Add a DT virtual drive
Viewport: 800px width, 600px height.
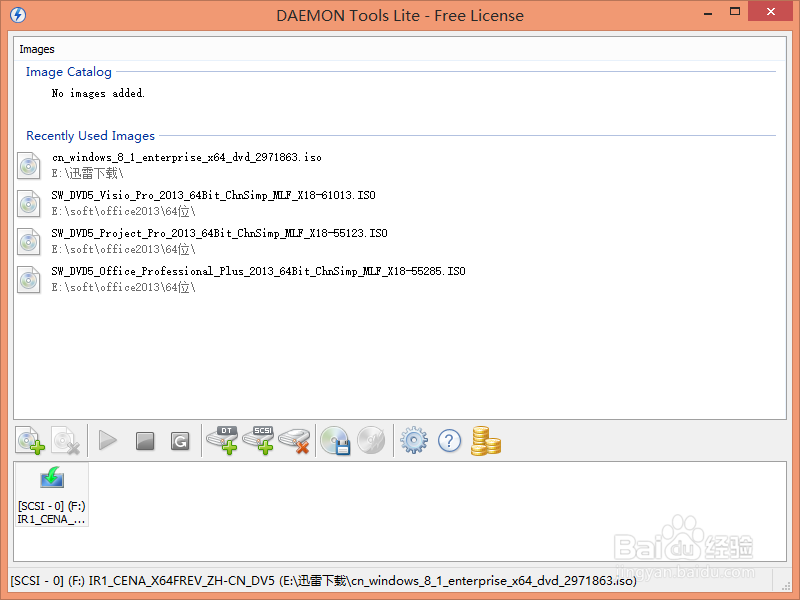tap(222, 440)
